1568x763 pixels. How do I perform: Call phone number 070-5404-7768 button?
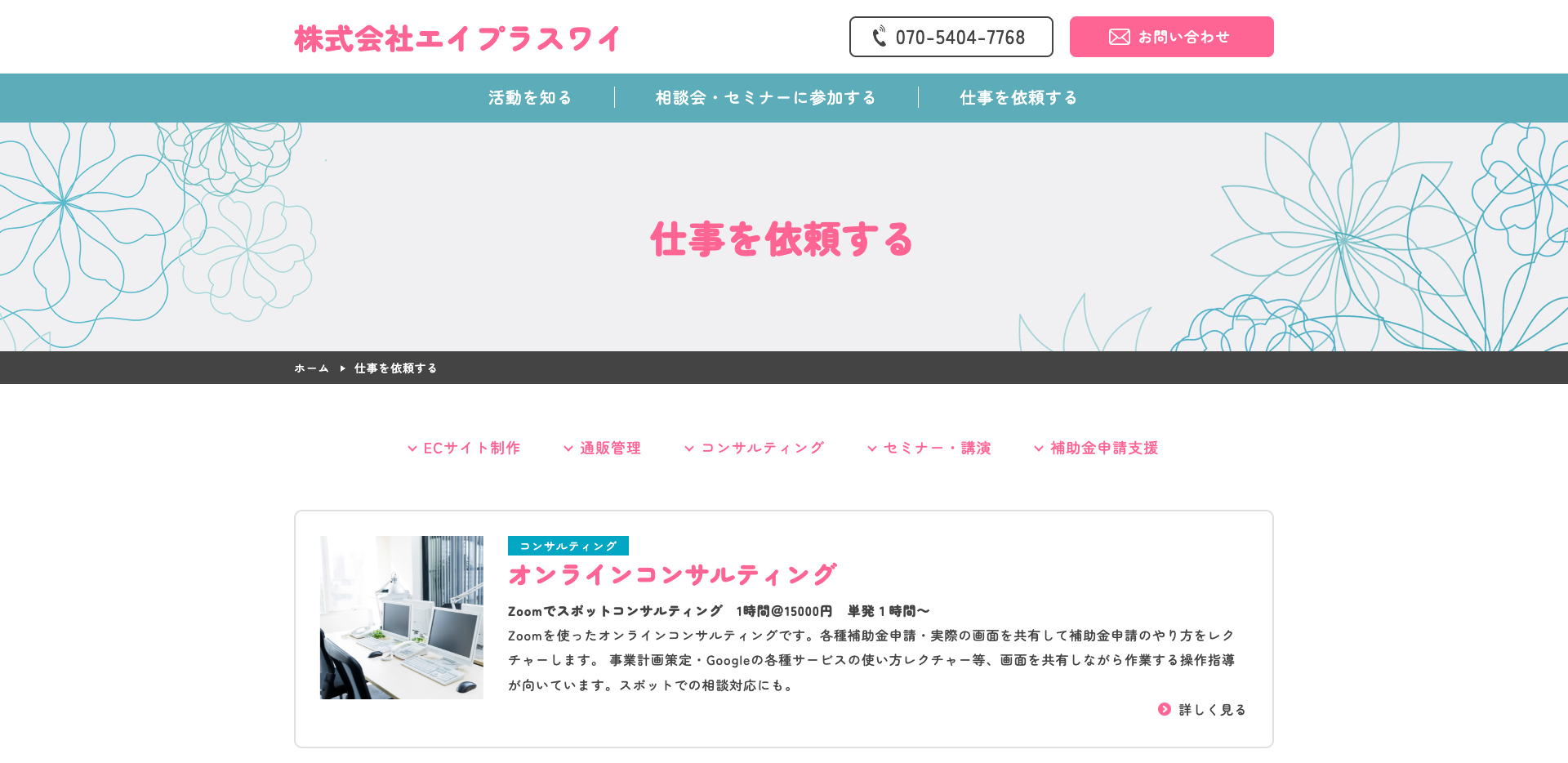(951, 37)
